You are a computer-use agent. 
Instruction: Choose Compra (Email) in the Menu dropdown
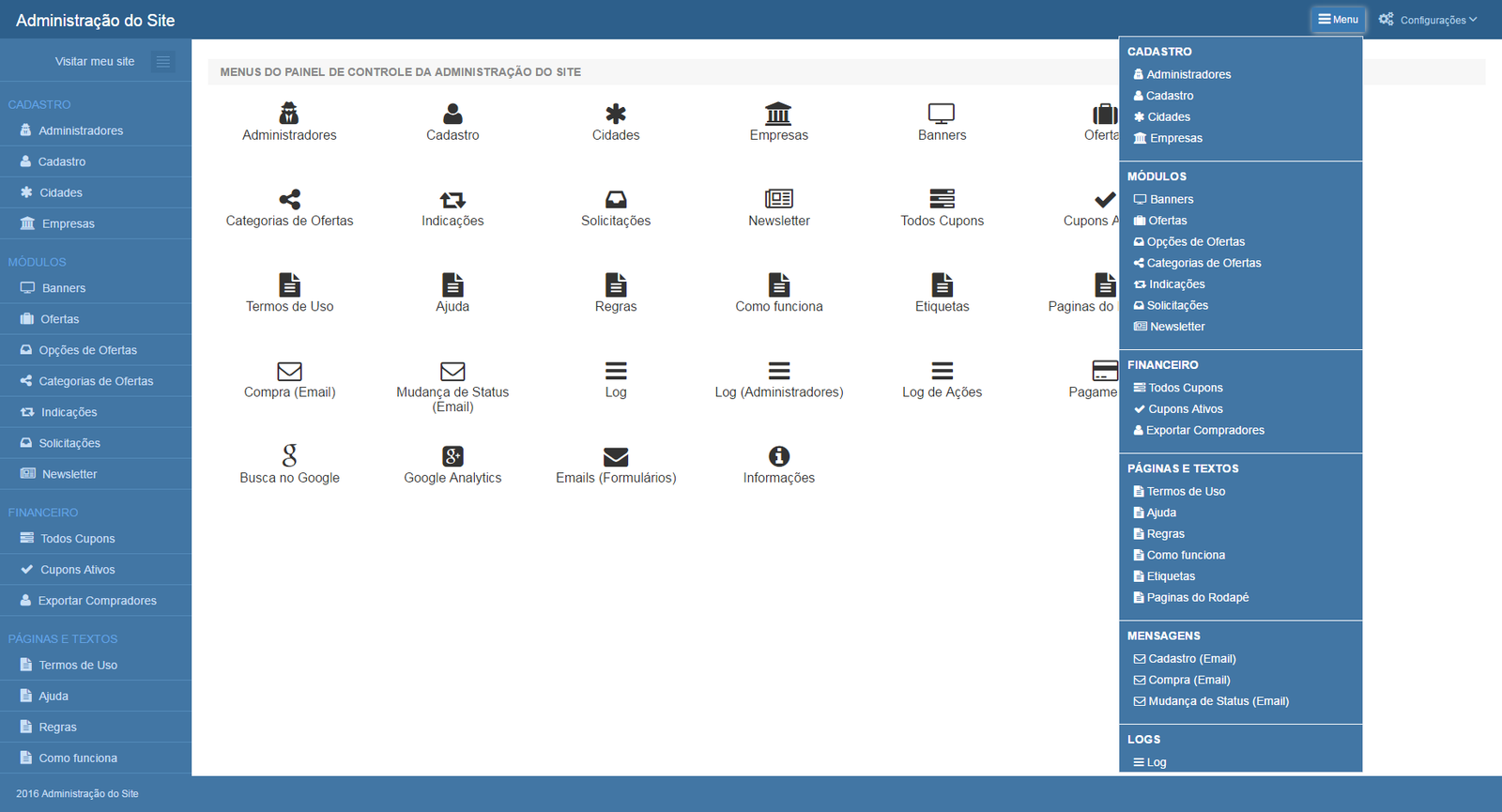click(1182, 680)
